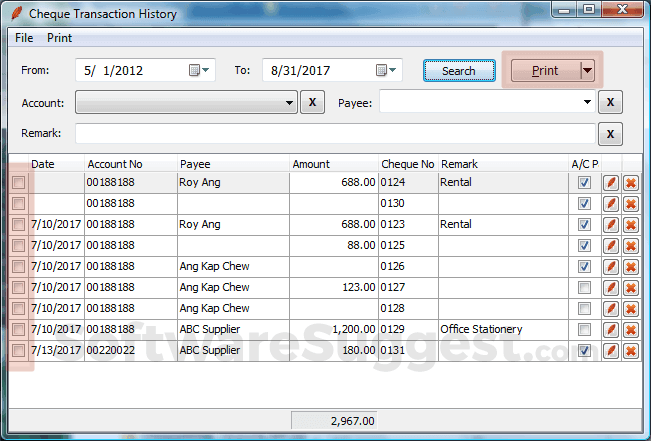The width and height of the screenshot is (651, 441).
Task: Click the Search button
Action: 459,71
